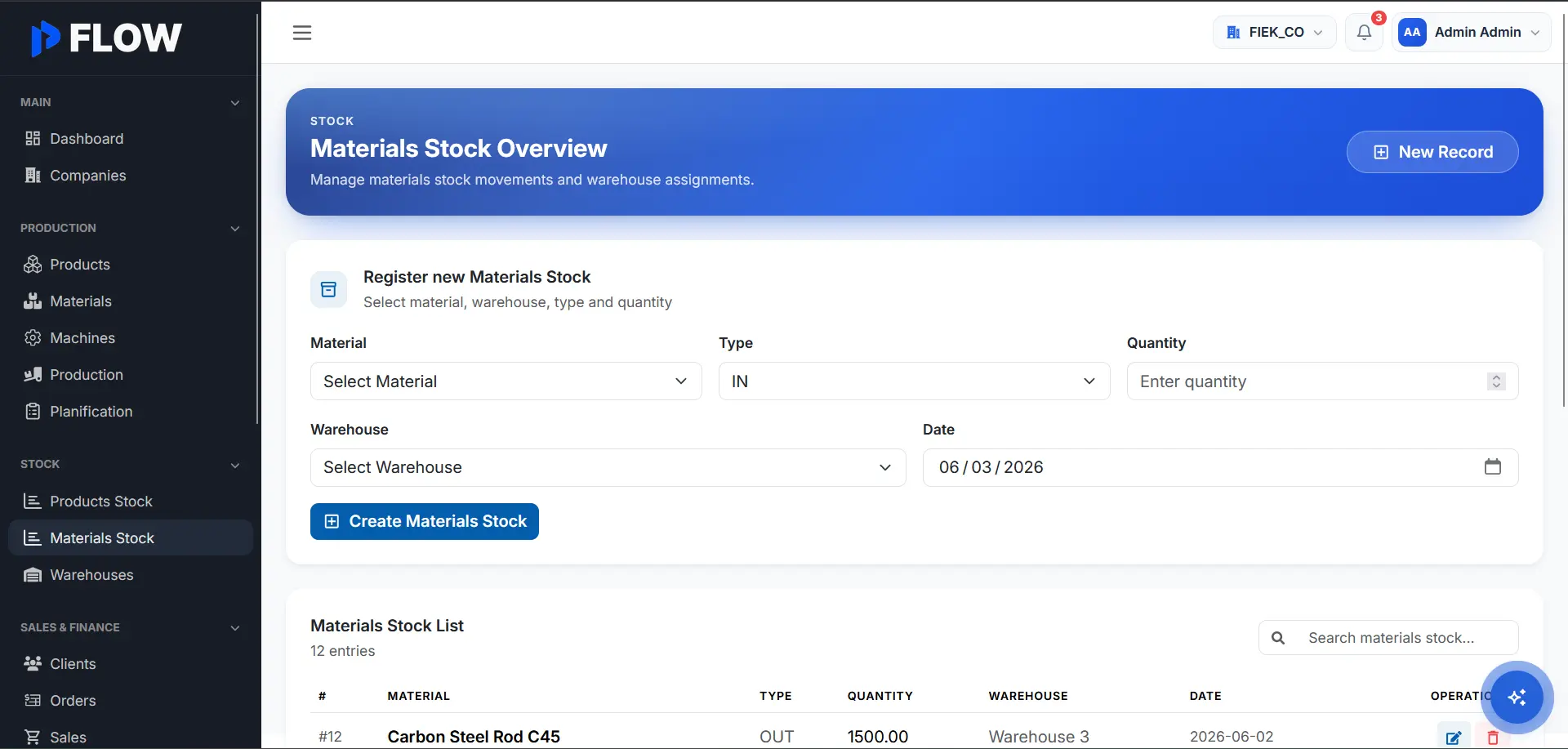The image size is (1568, 749).
Task: Click the date field 06/03/2026
Action: (1220, 467)
